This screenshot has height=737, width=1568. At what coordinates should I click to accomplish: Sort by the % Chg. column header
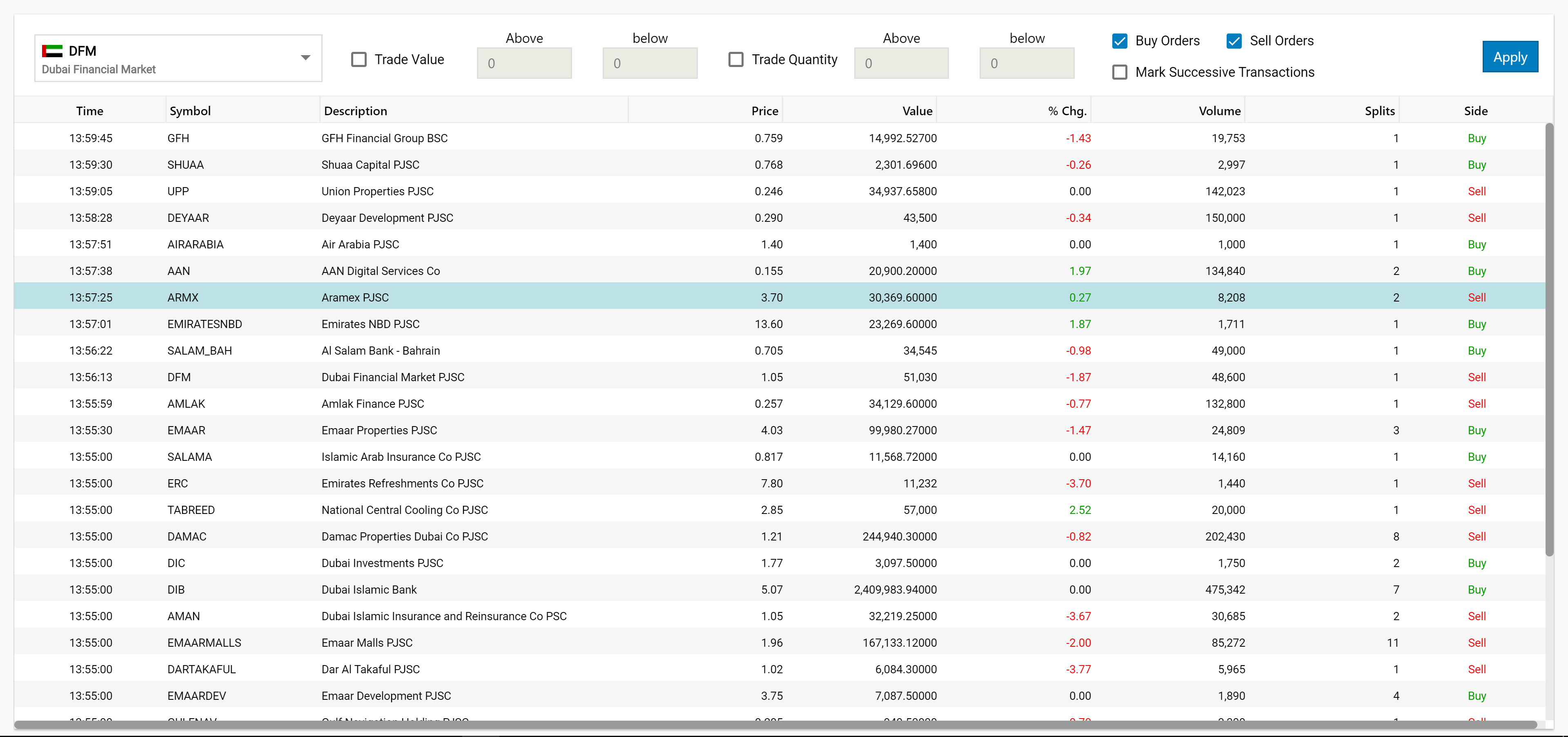tap(1013, 111)
